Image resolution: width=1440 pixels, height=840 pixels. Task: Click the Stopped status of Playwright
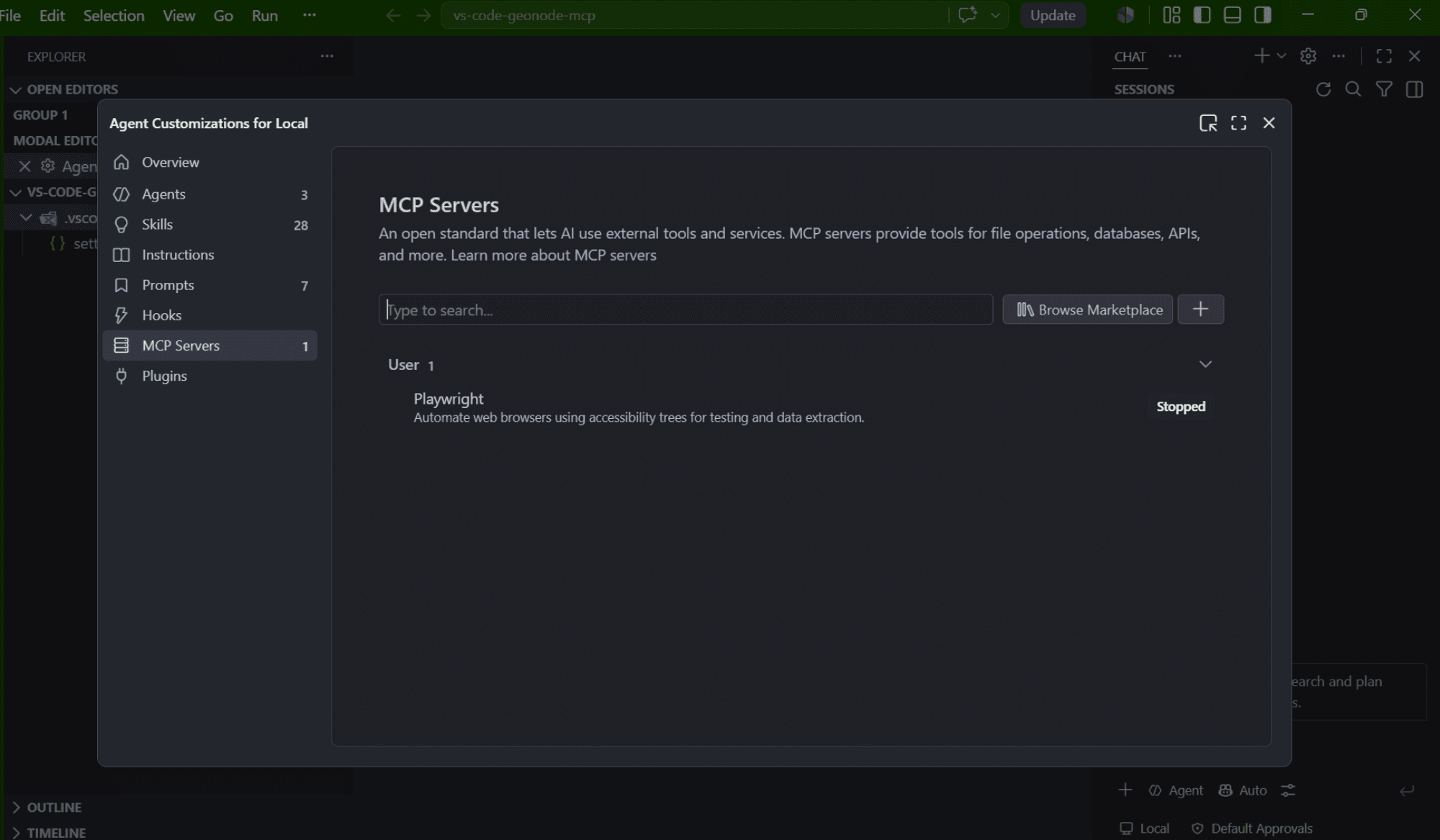click(x=1180, y=407)
